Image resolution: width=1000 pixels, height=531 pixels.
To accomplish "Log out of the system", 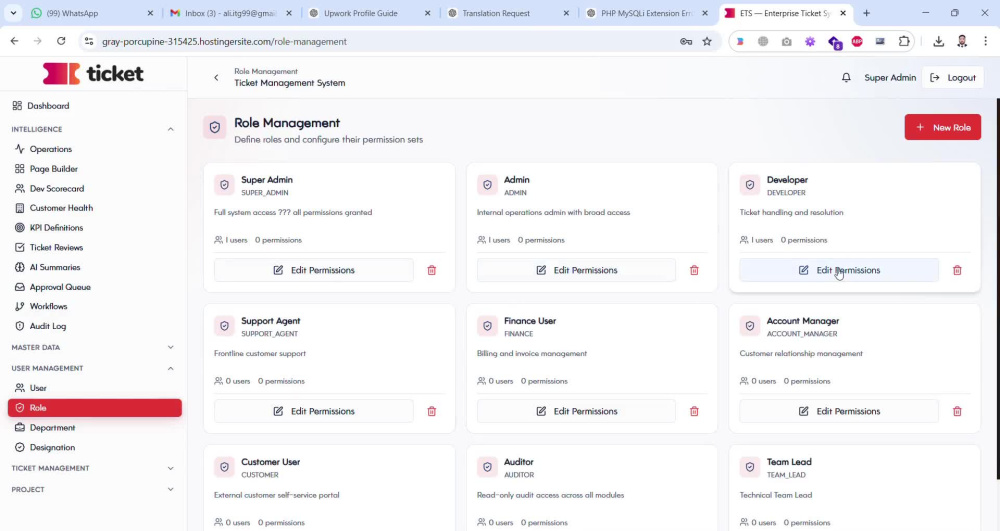I will (953, 78).
